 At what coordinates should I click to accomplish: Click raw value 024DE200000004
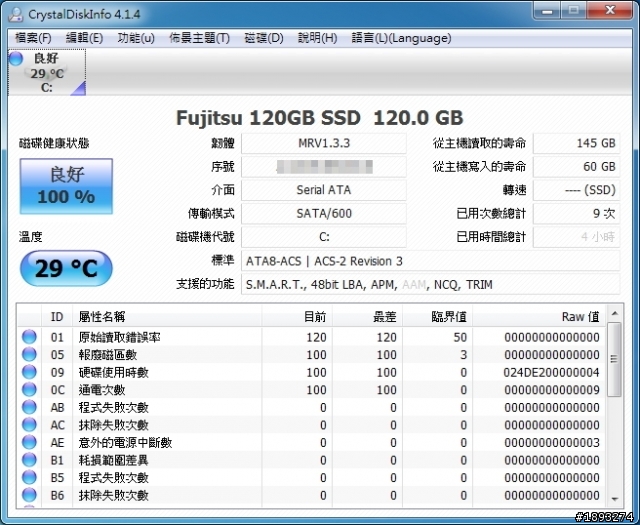click(551, 372)
